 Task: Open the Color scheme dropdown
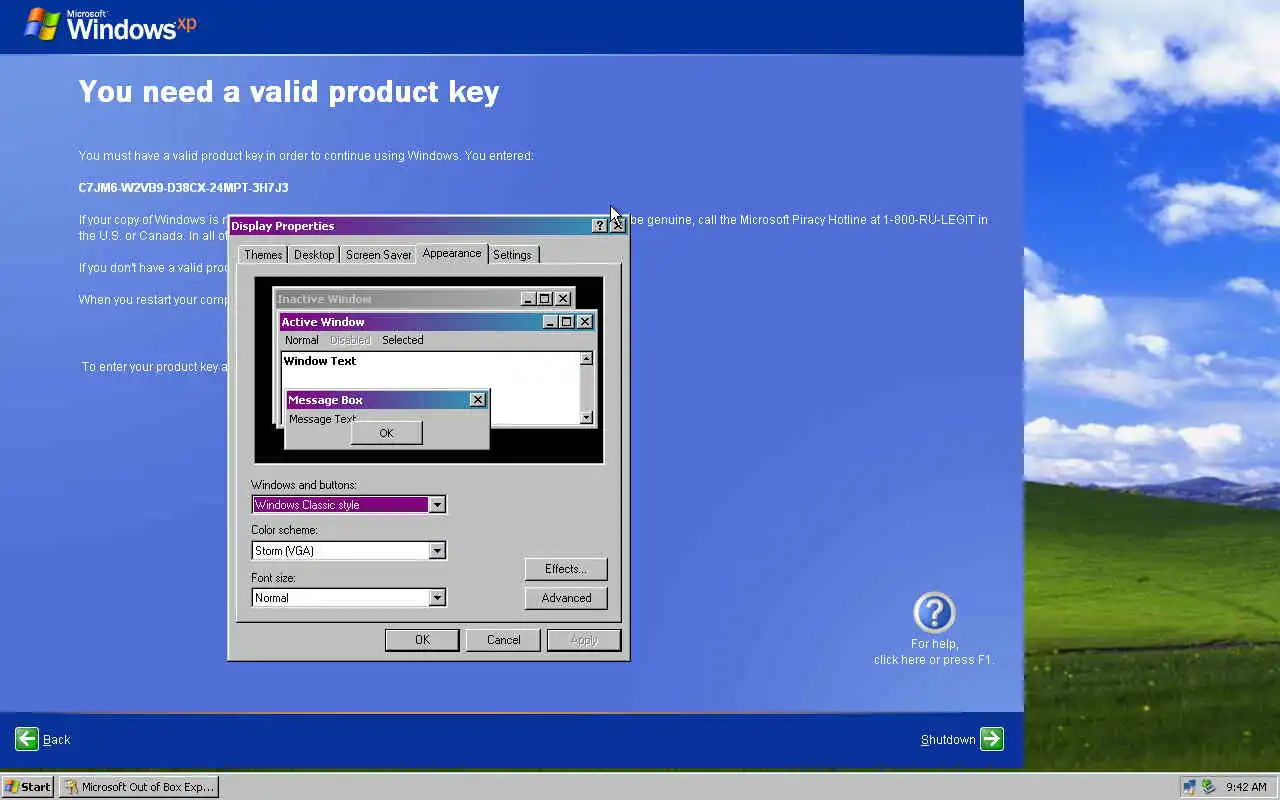(437, 551)
